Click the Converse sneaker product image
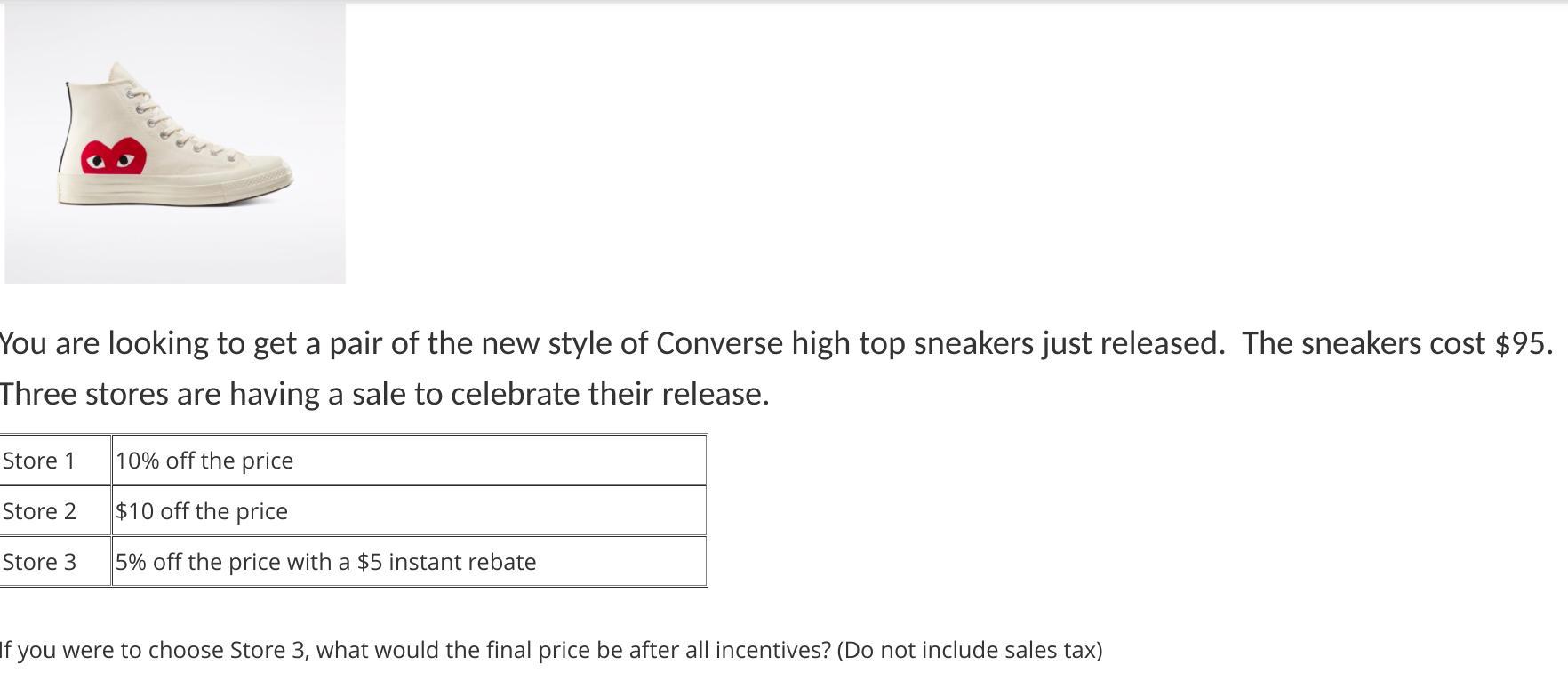 coord(175,142)
